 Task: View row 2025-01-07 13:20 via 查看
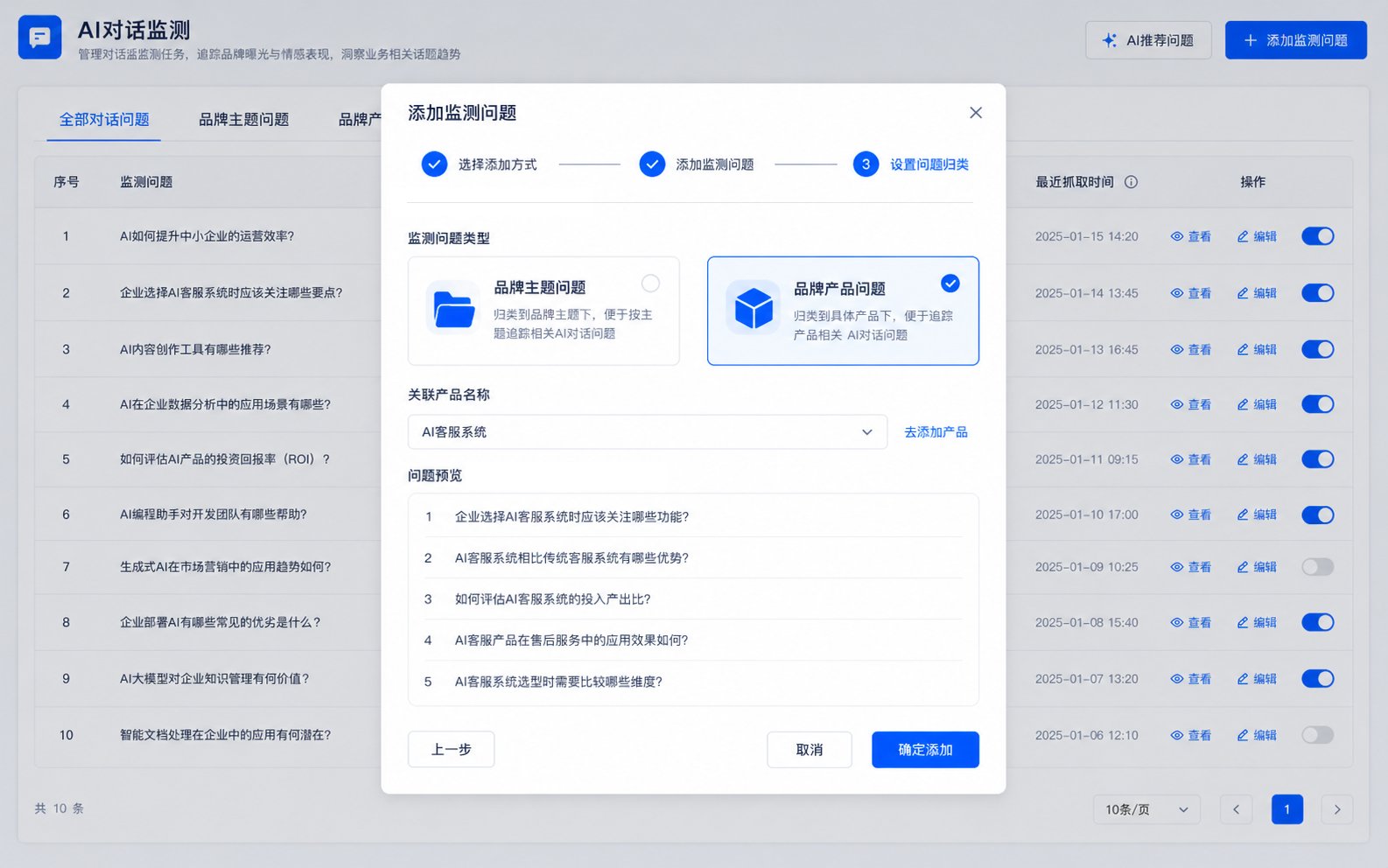[x=1191, y=678]
